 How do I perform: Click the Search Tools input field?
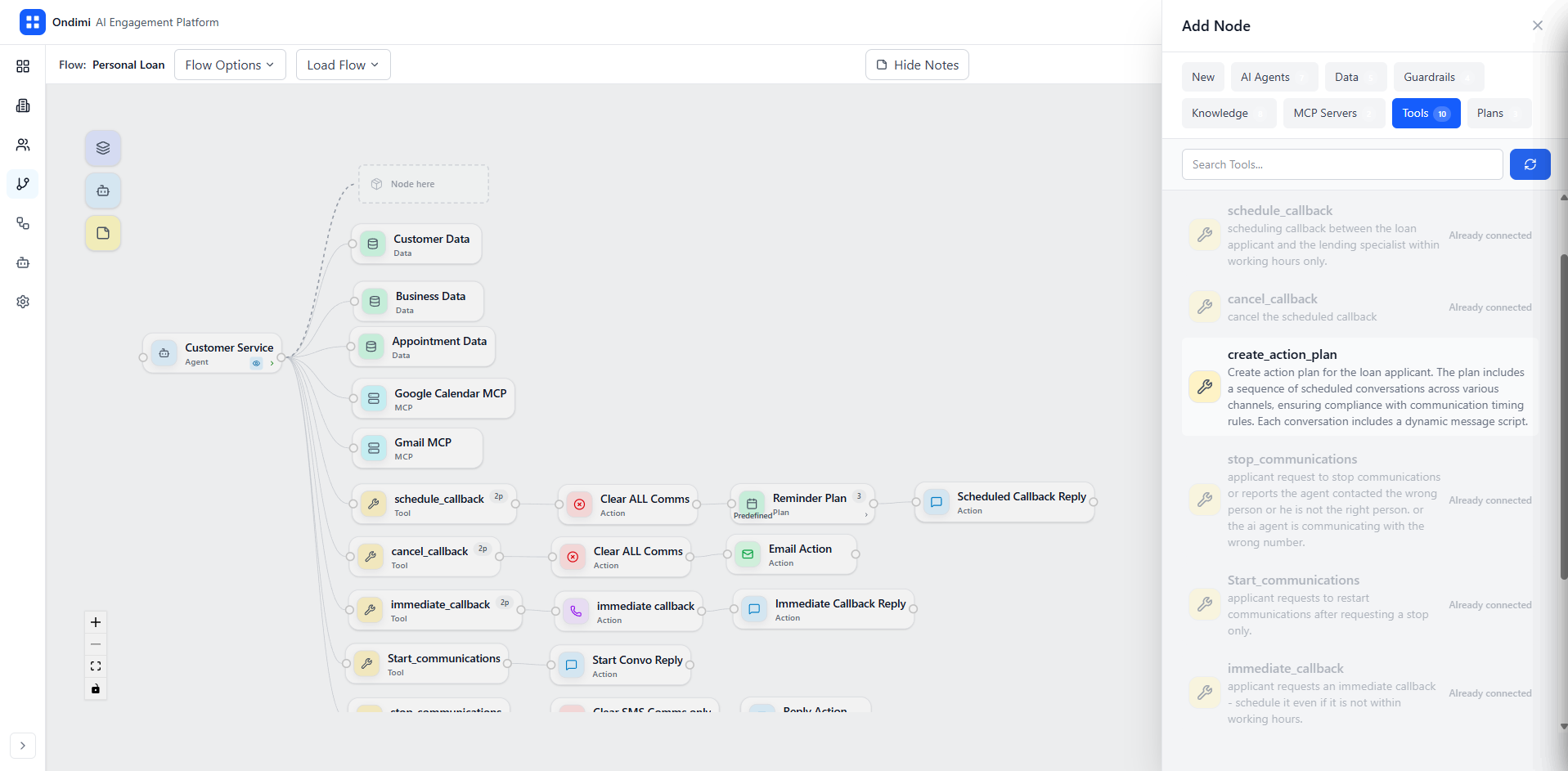pos(1341,164)
